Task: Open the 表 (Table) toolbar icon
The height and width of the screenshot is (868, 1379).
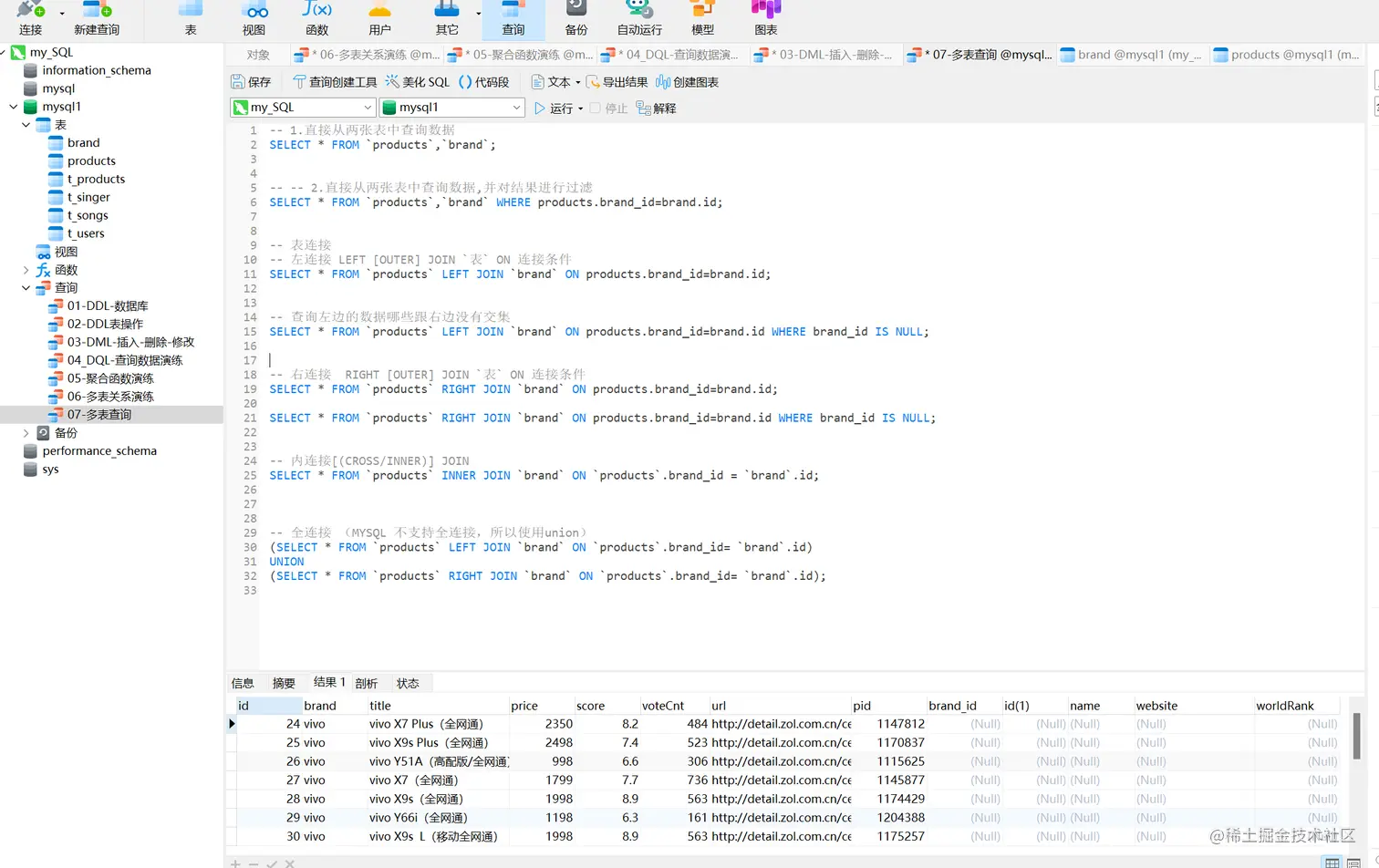Action: pyautogui.click(x=191, y=18)
